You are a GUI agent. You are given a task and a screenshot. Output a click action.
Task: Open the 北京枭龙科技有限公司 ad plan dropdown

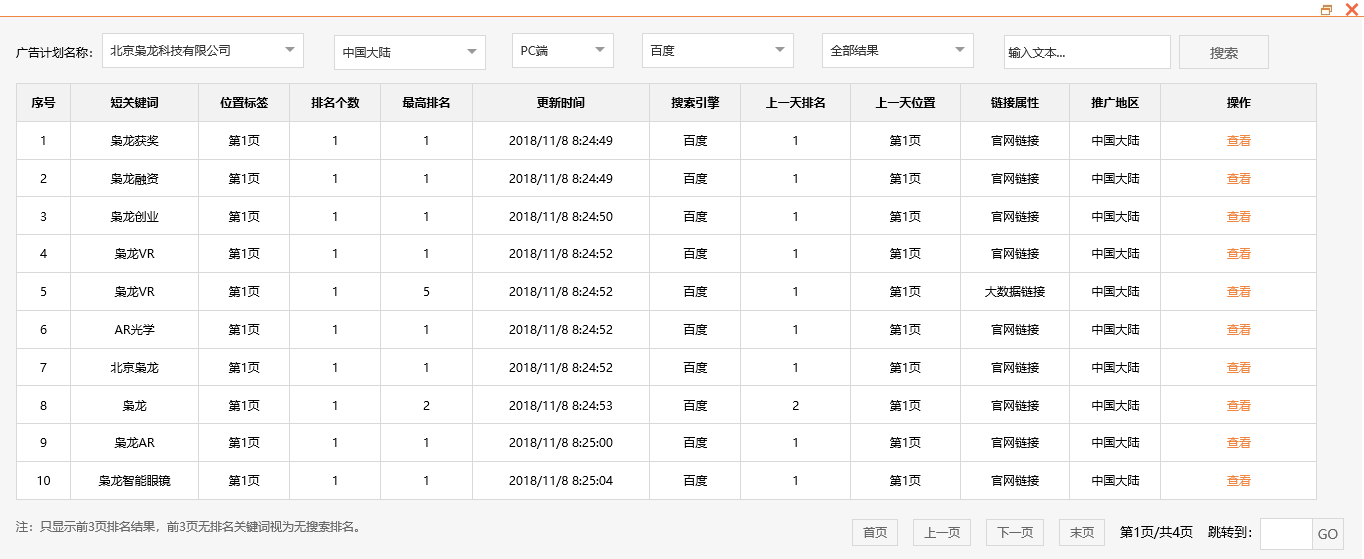click(203, 50)
